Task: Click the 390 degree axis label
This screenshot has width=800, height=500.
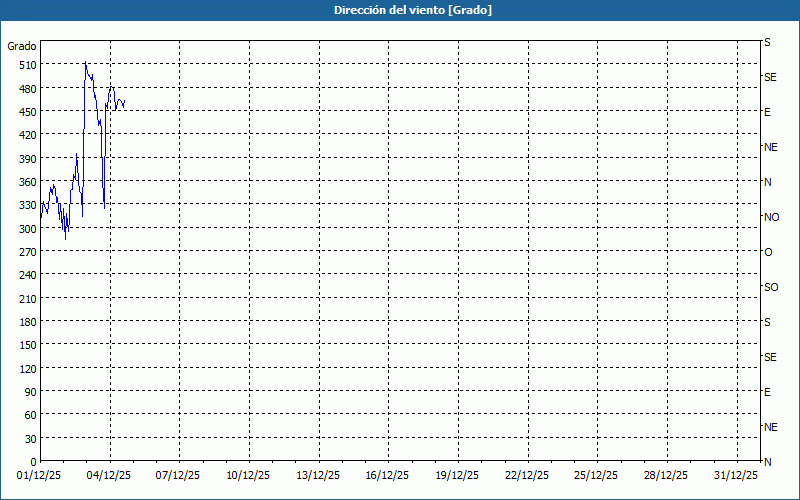Action: tap(28, 159)
